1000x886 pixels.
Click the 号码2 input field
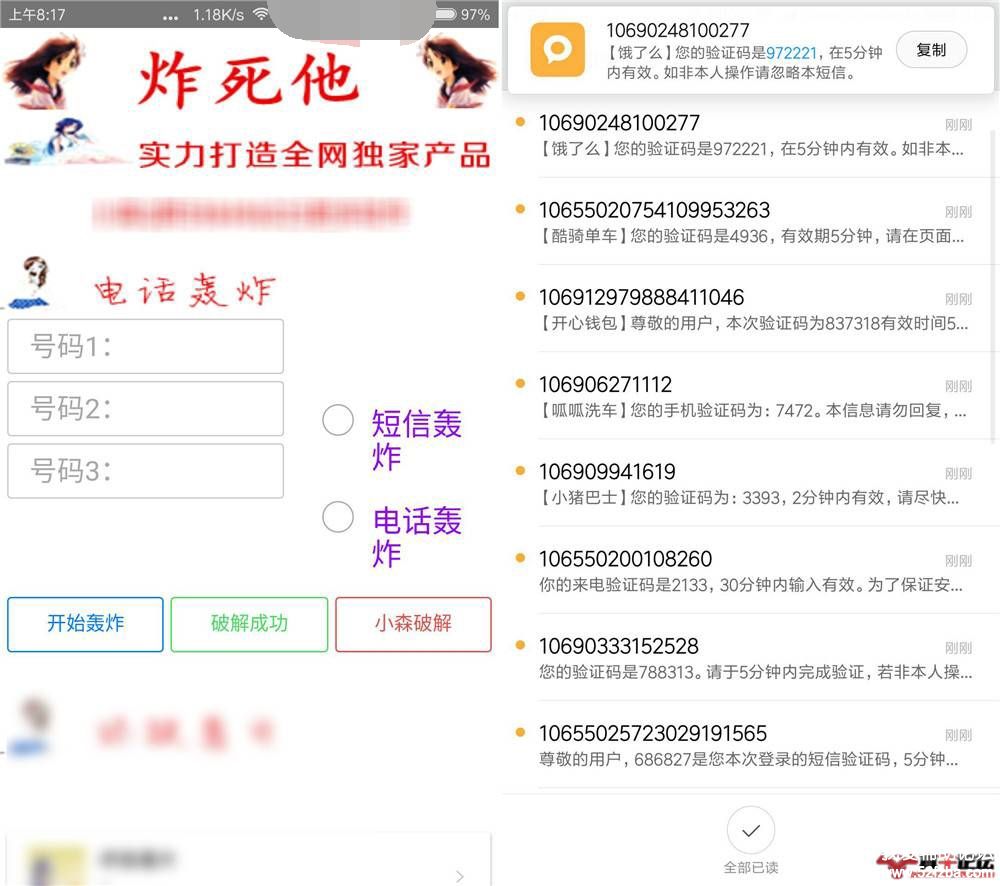click(145, 409)
